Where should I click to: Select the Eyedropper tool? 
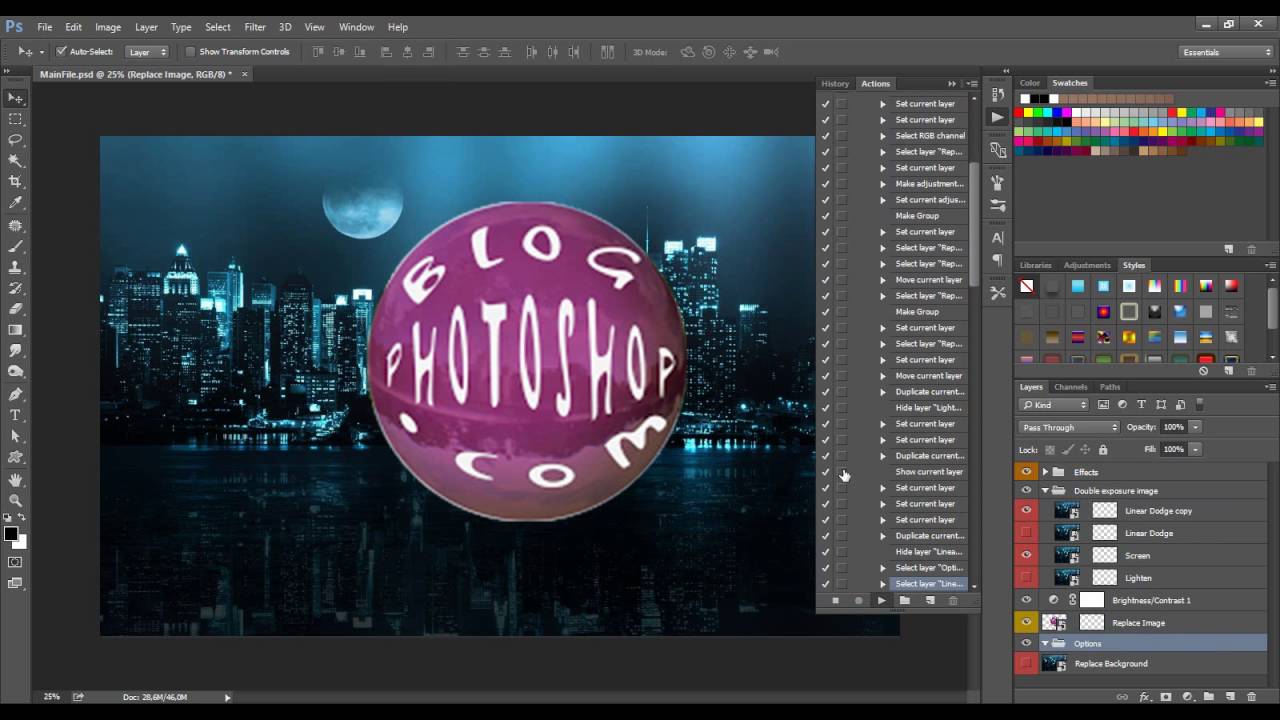point(16,203)
